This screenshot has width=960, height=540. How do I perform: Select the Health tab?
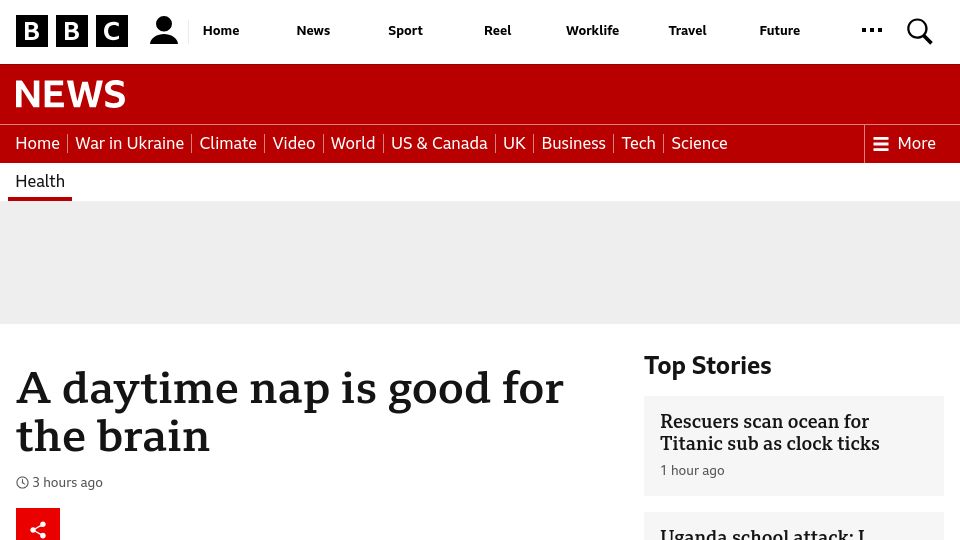coord(40,181)
